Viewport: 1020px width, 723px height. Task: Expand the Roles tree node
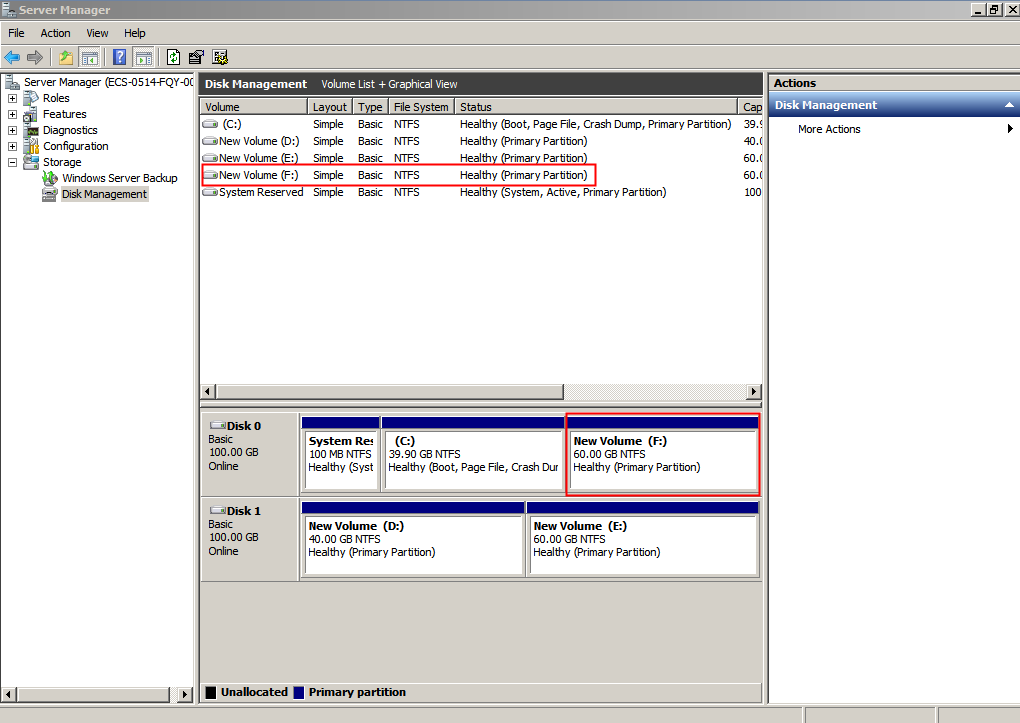pos(12,98)
